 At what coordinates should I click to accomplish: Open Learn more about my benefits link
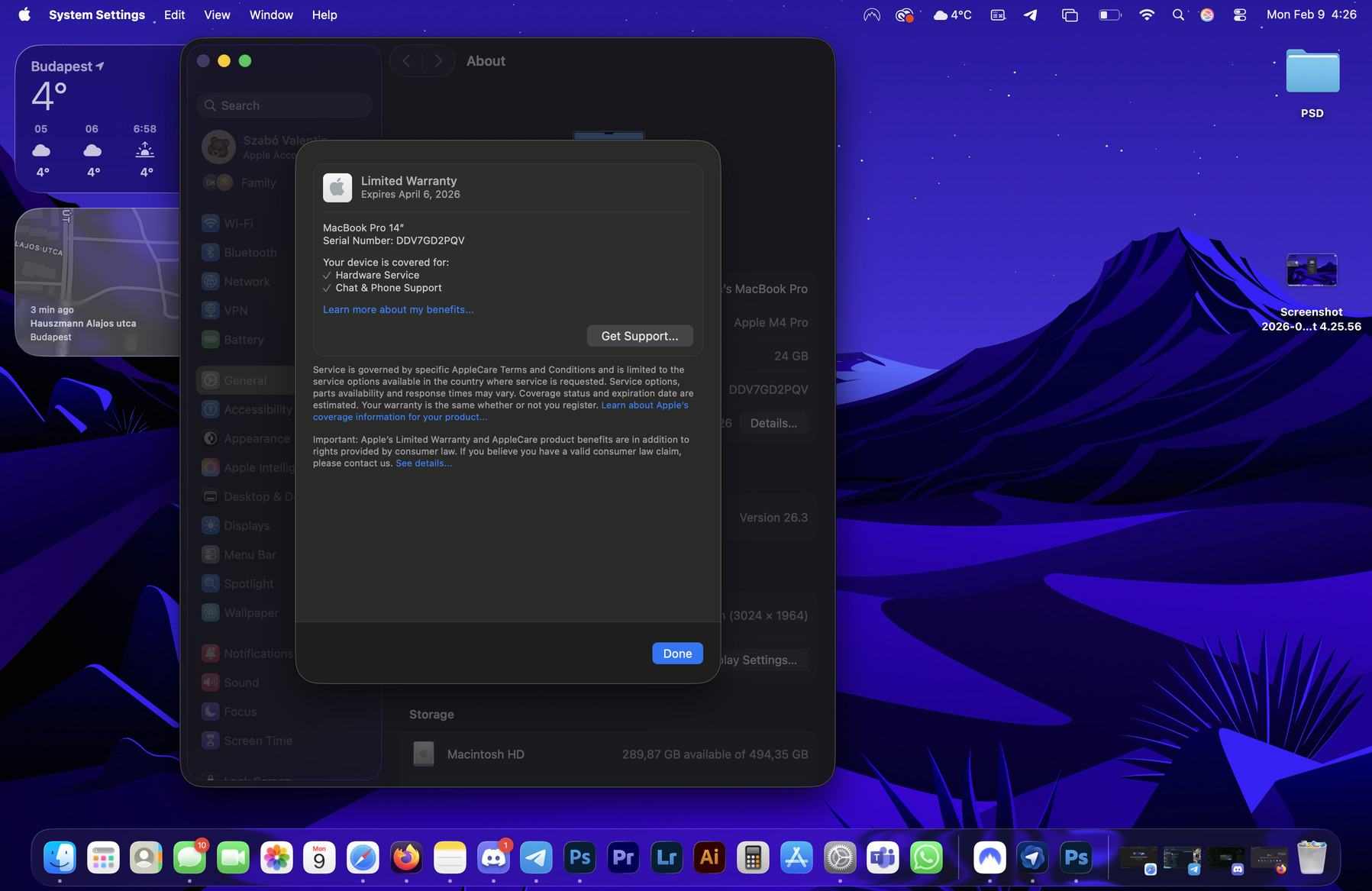point(398,309)
